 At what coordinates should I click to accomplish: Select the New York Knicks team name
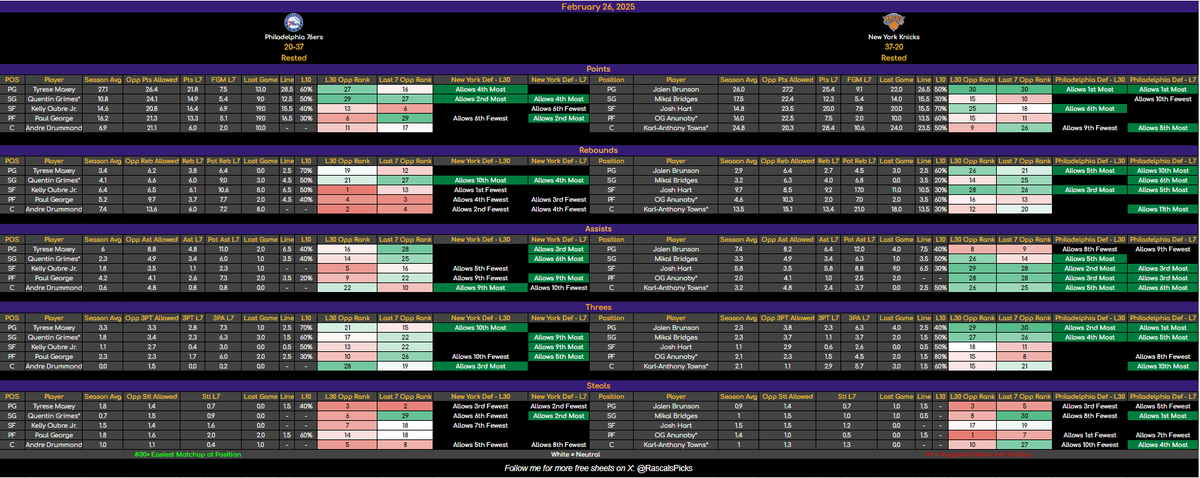click(x=894, y=39)
